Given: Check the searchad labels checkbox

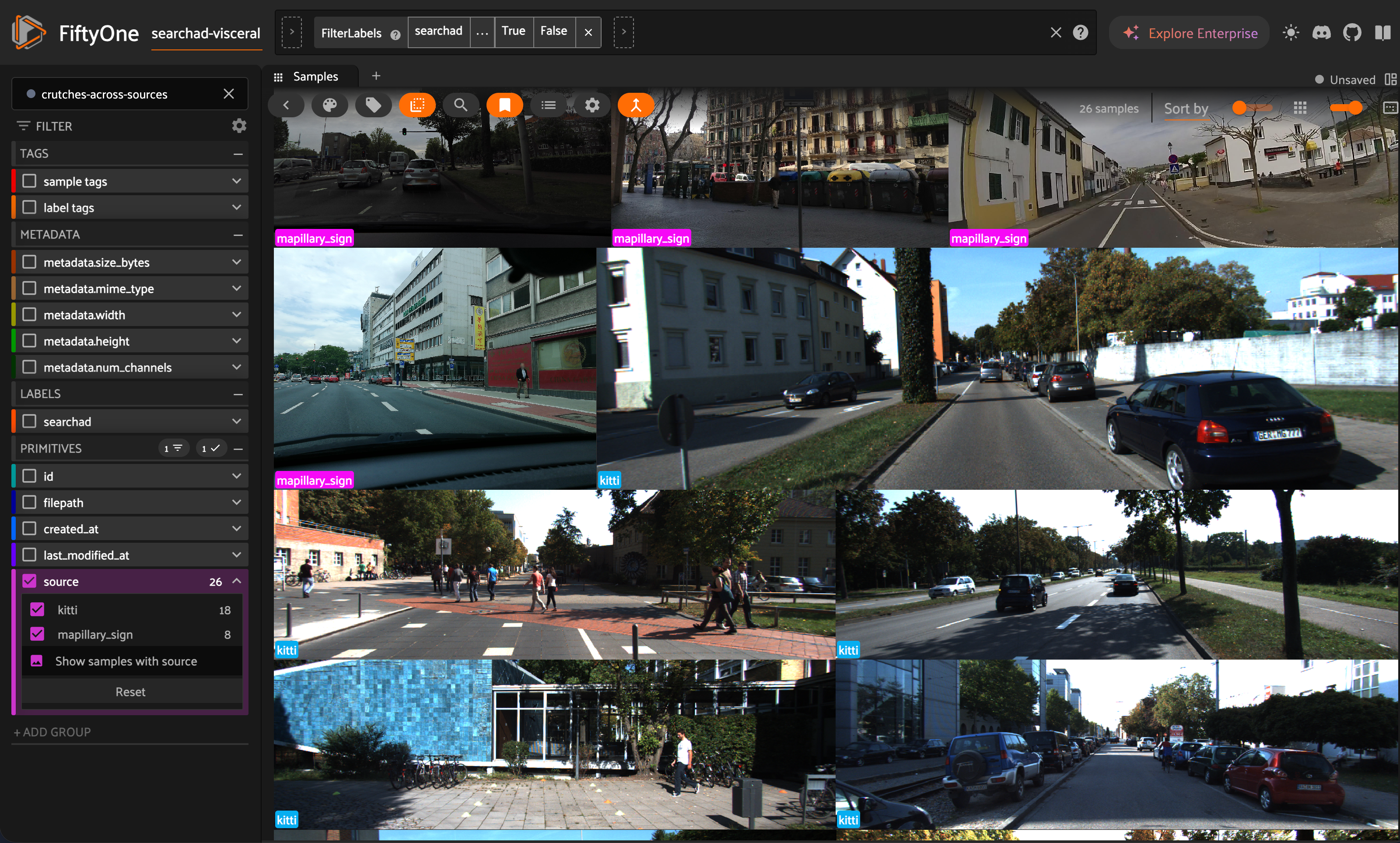Looking at the screenshot, I should (29, 421).
